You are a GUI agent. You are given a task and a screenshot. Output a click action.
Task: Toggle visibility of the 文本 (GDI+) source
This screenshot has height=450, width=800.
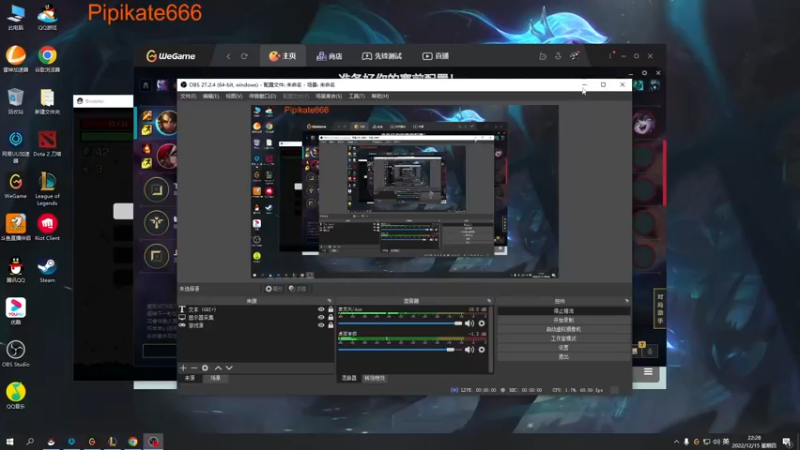(x=321, y=309)
